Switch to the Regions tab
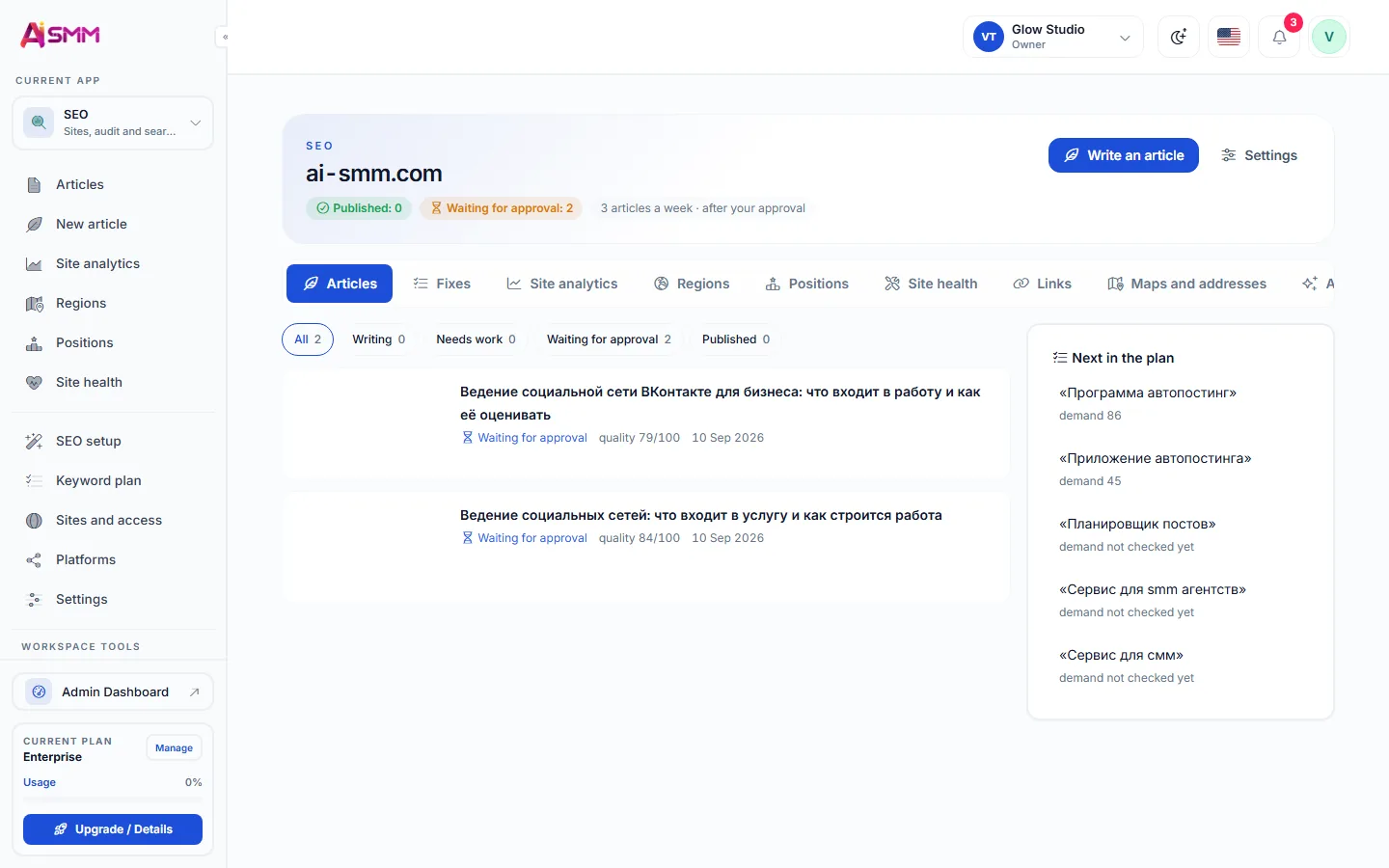The image size is (1389, 868). pos(692,284)
